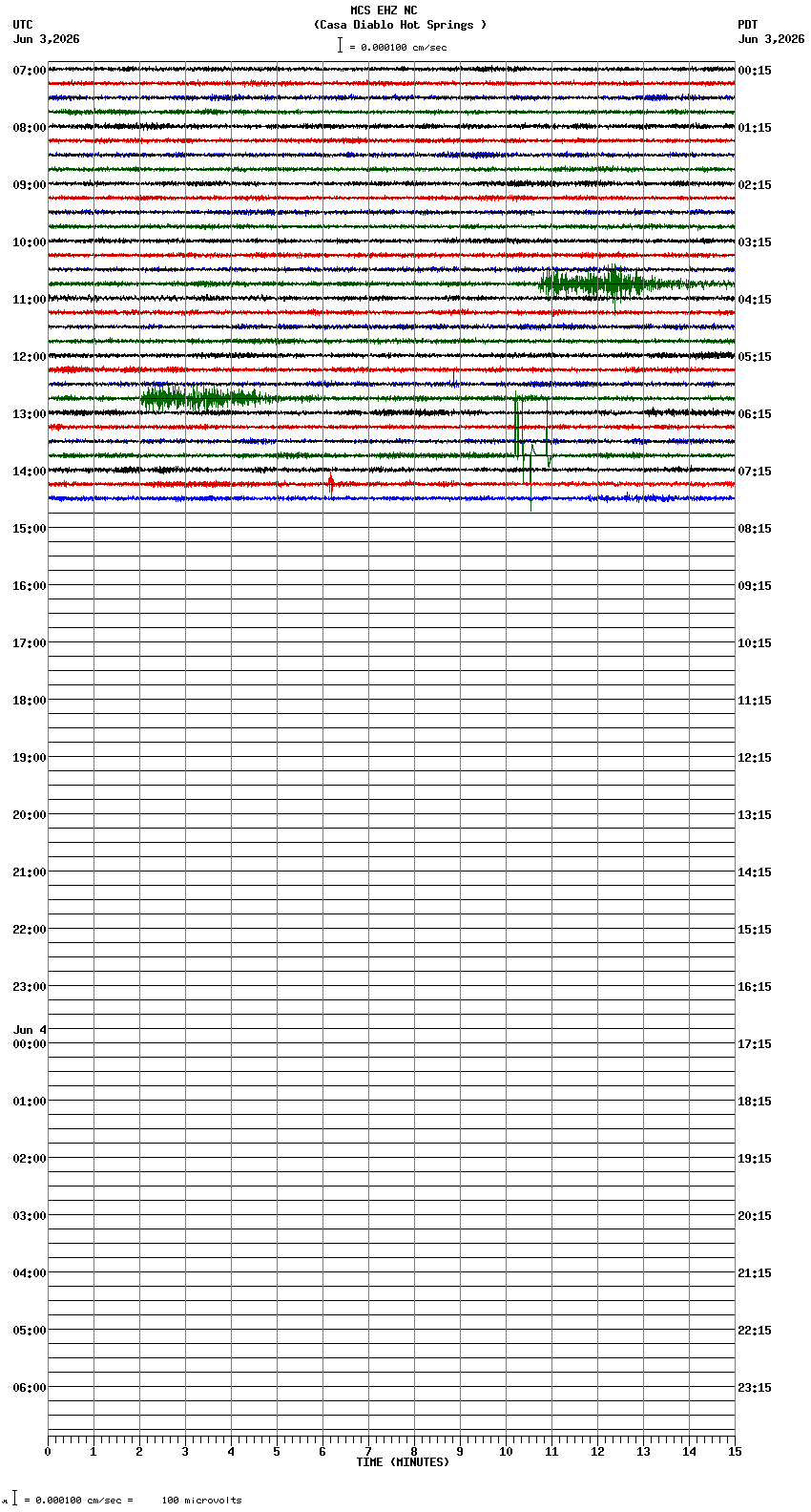The height and width of the screenshot is (1512, 811).
Task: Click the last blue trace at 14:30
Action: tap(391, 498)
